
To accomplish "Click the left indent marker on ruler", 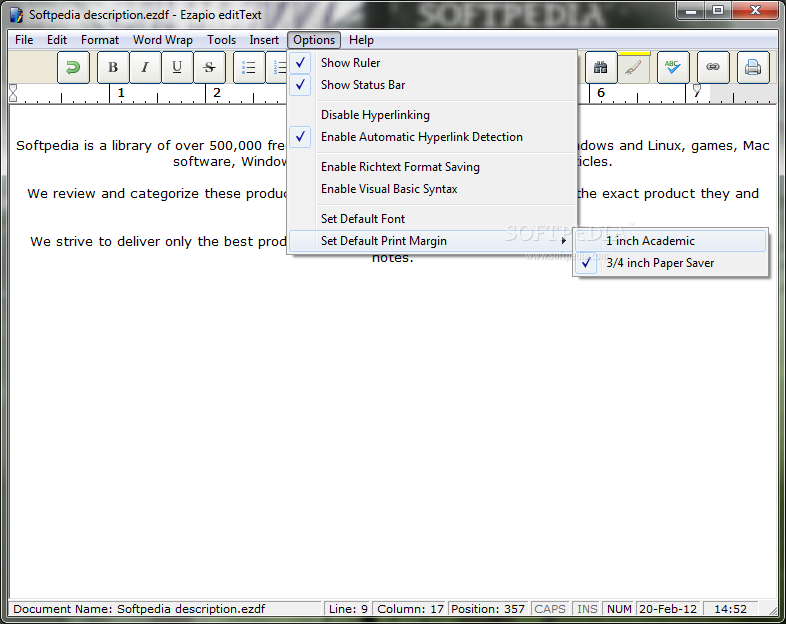I will (13, 93).
